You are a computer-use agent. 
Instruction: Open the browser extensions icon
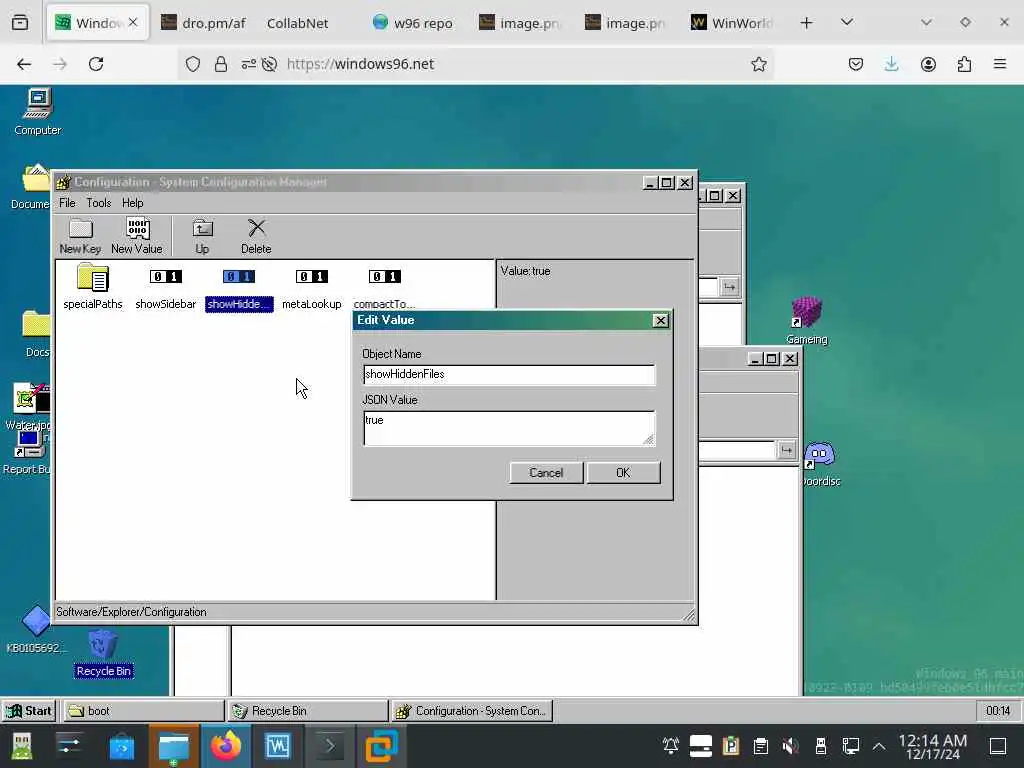(964, 64)
